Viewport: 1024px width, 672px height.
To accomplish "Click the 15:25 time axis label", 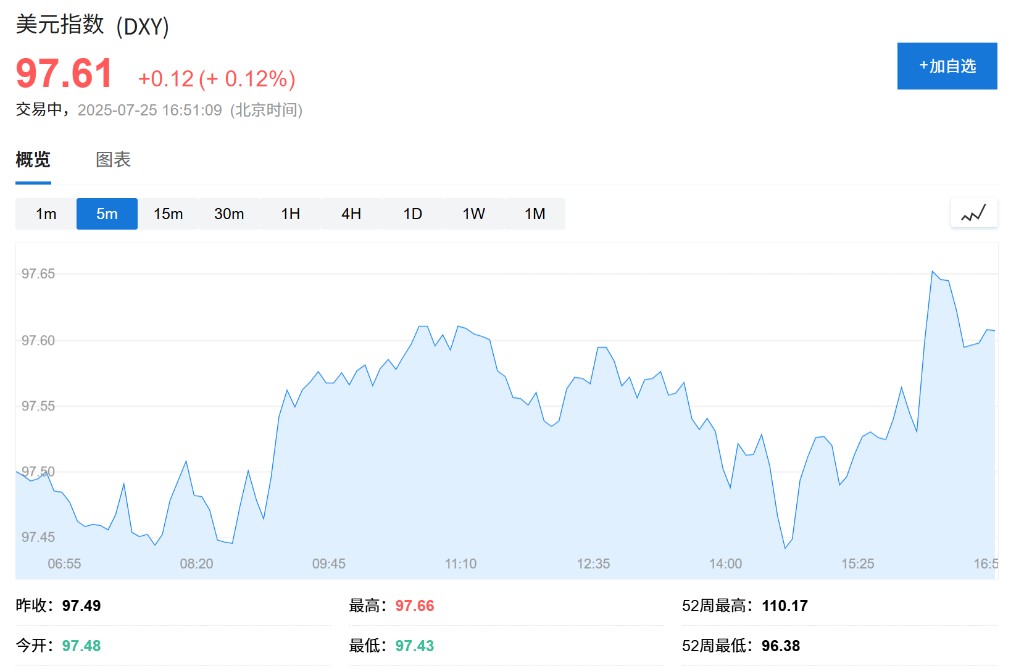I will tap(857, 564).
